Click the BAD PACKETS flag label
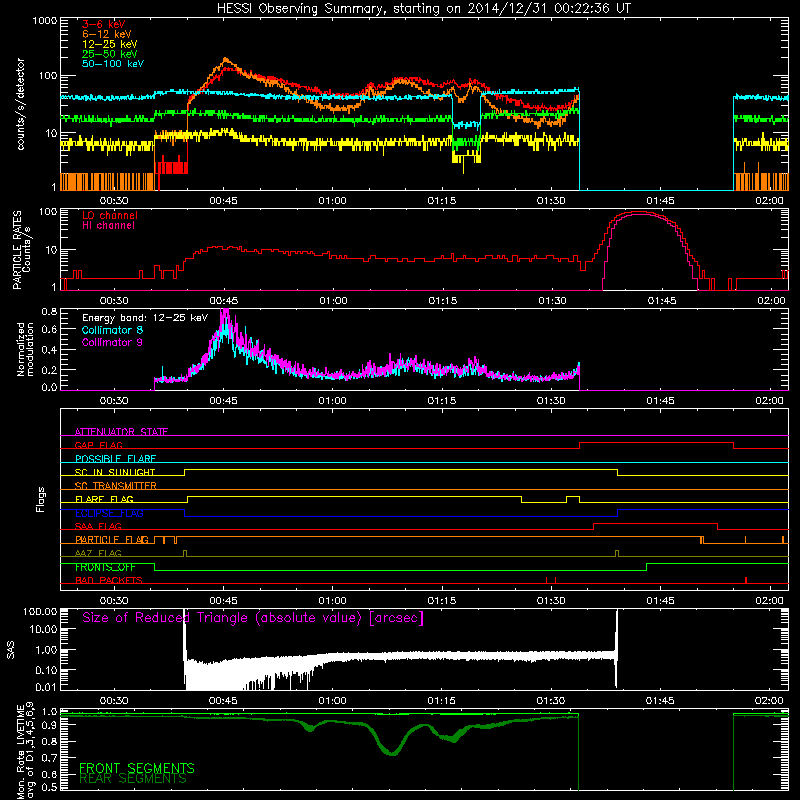This screenshot has height=800, width=800. [109, 580]
